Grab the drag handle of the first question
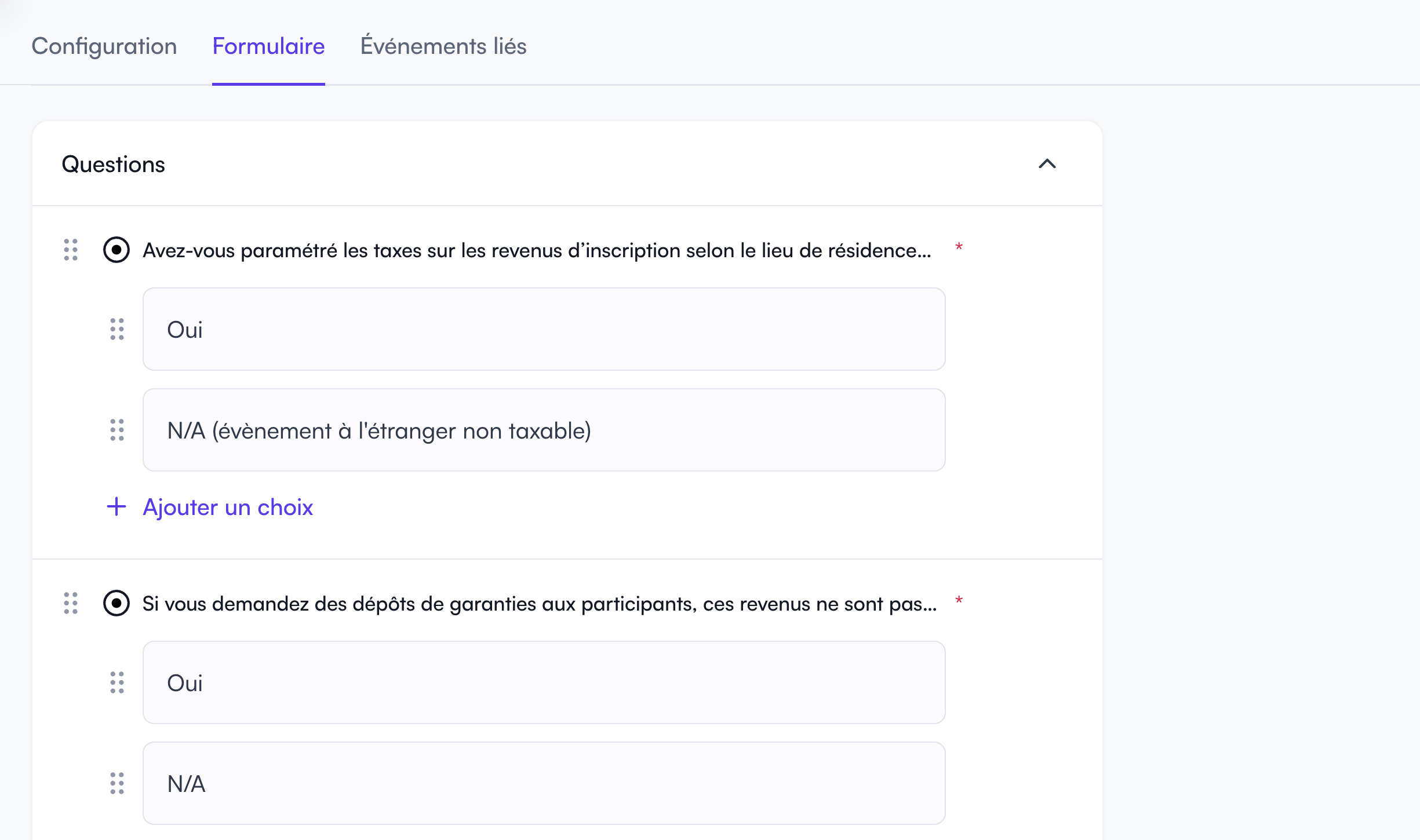Viewport: 1420px width, 840px height. (71, 251)
